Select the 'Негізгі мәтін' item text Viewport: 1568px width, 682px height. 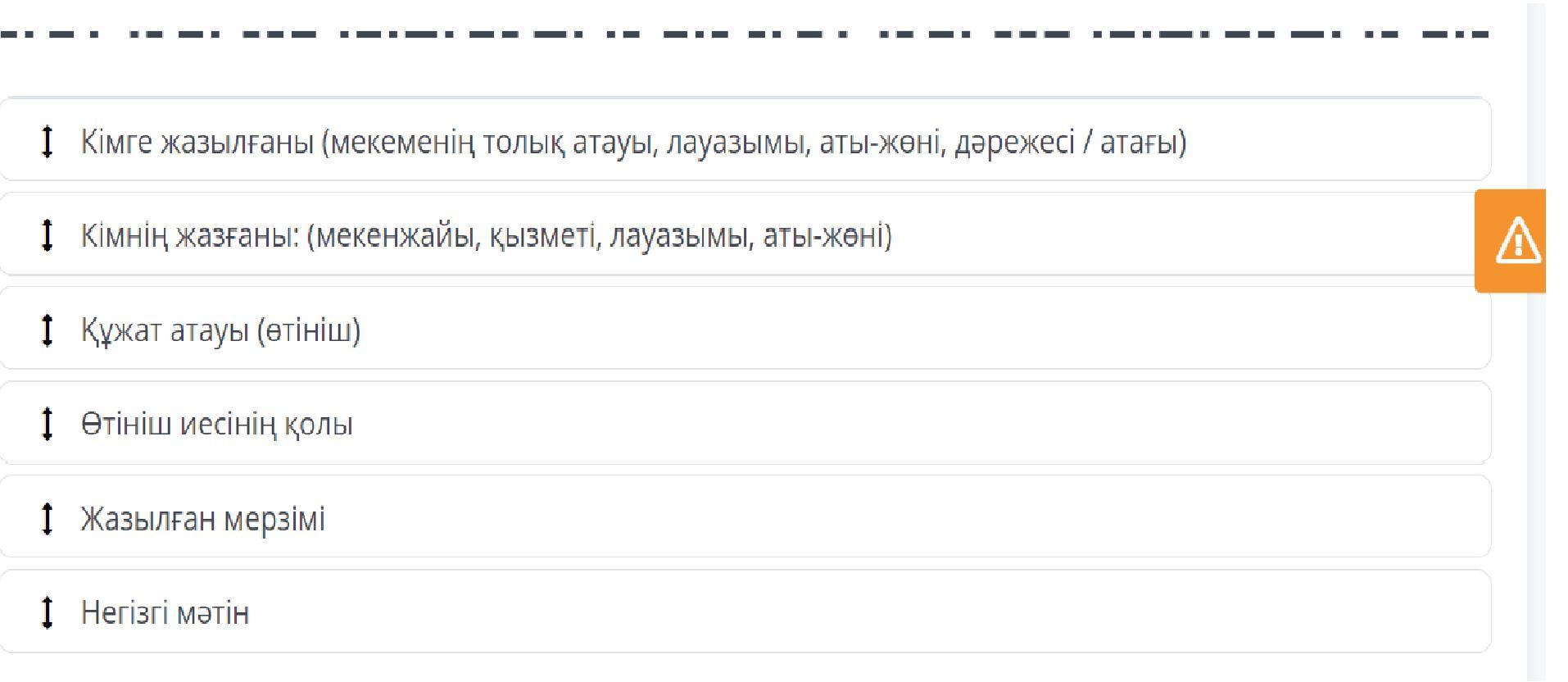[165, 613]
